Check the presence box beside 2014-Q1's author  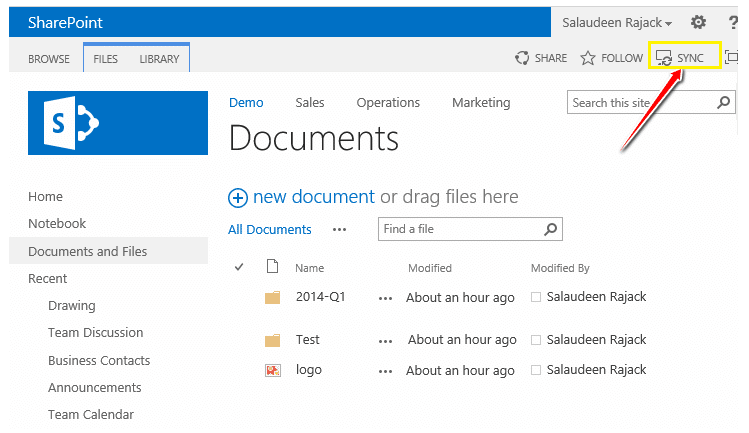tap(536, 297)
